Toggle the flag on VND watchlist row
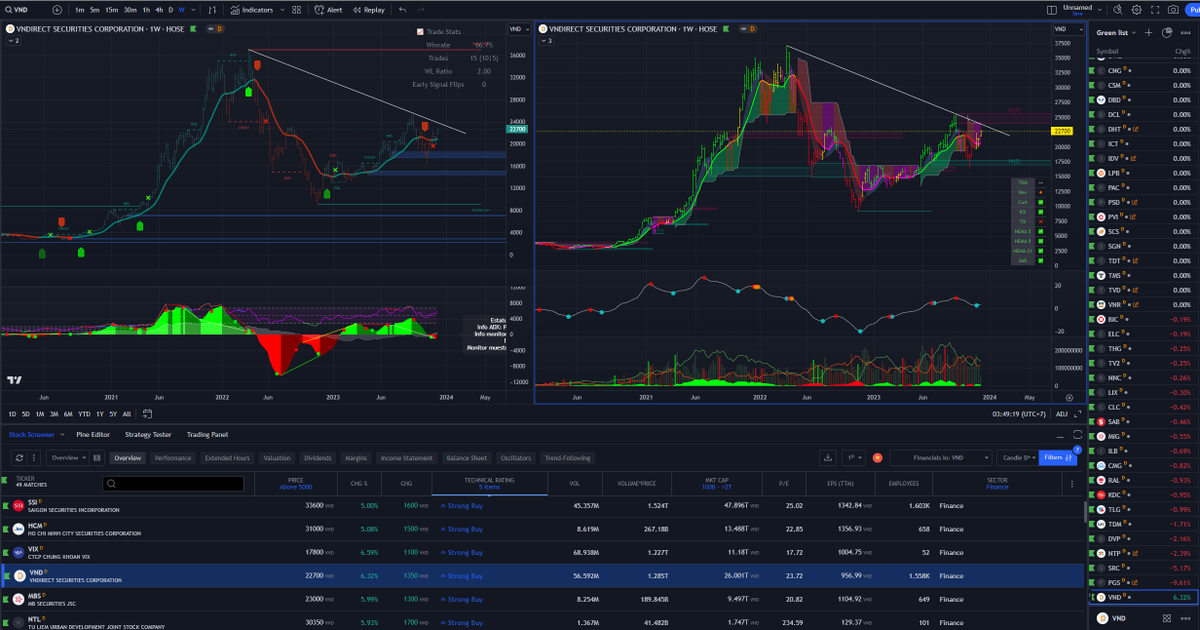The height and width of the screenshot is (630, 1200). (x=1092, y=597)
